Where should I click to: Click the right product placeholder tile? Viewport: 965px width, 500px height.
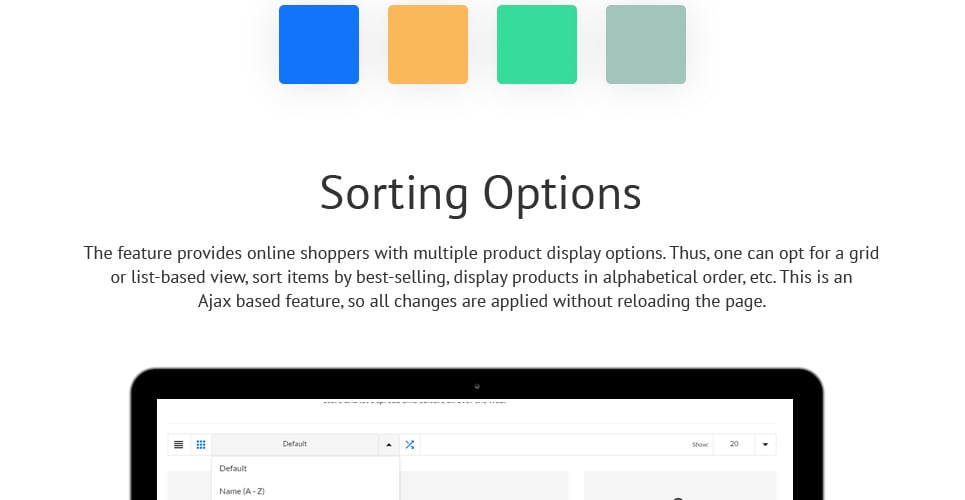click(x=680, y=486)
